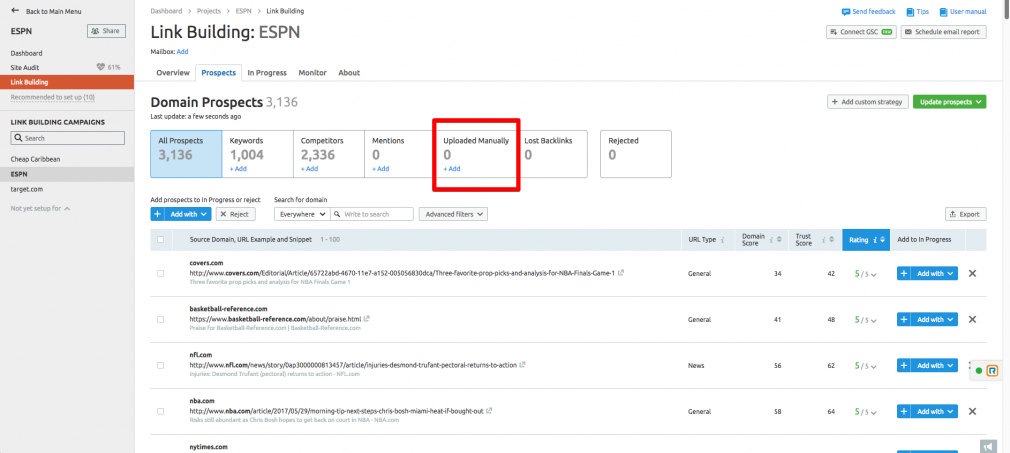Click the orange R extension widget

(993, 371)
